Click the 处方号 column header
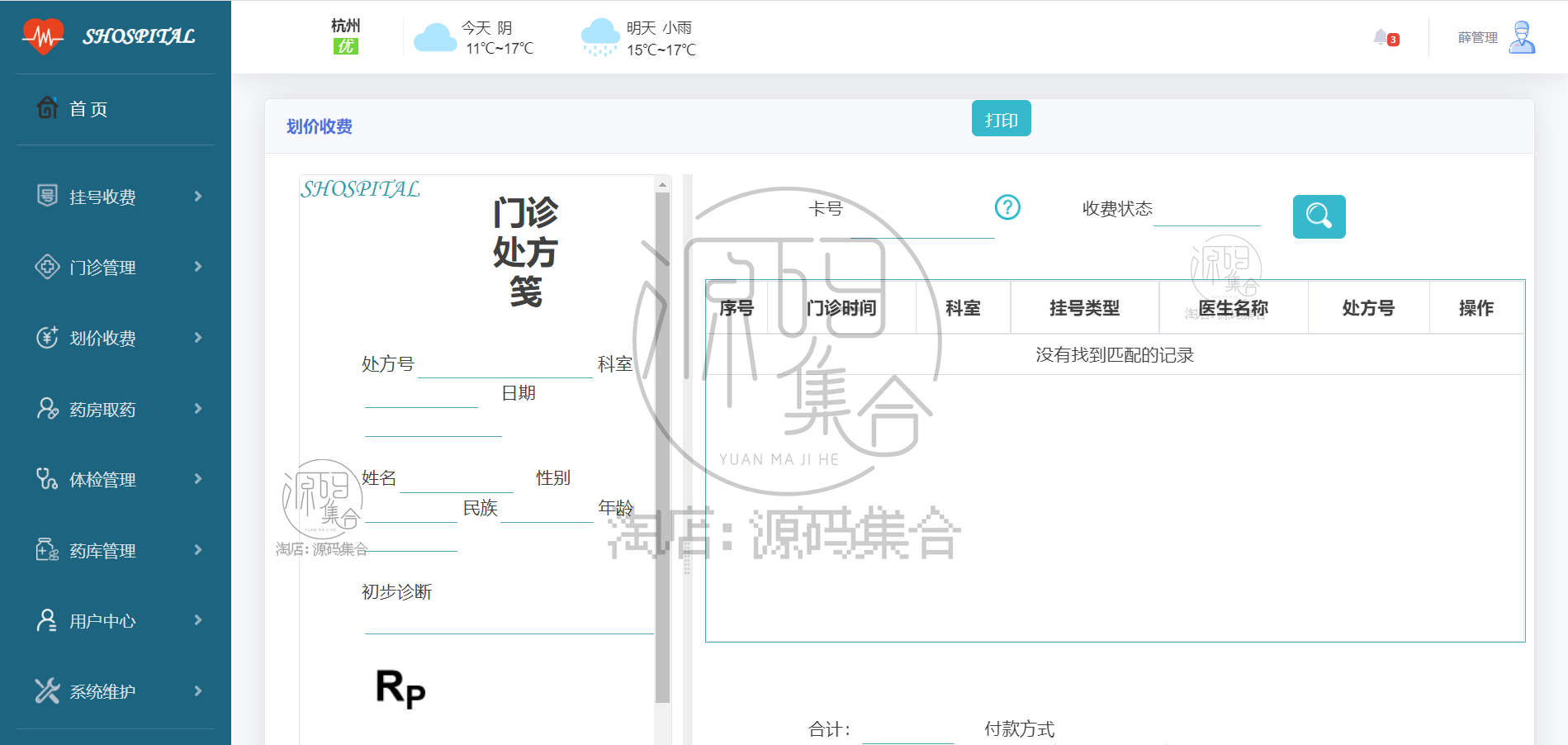The image size is (1568, 745). pyautogui.click(x=1368, y=308)
